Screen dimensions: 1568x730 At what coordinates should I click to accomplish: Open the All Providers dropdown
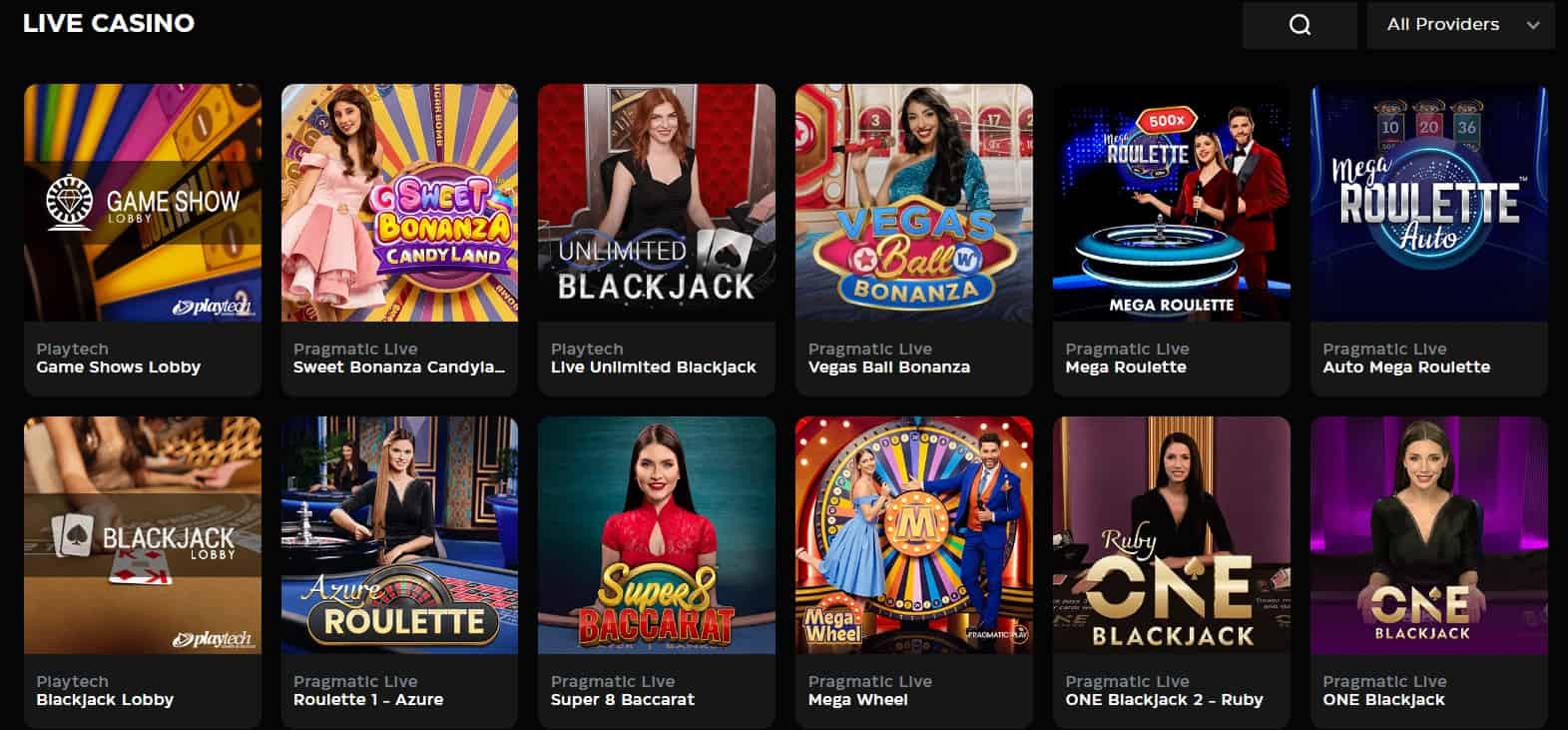pos(1460,25)
